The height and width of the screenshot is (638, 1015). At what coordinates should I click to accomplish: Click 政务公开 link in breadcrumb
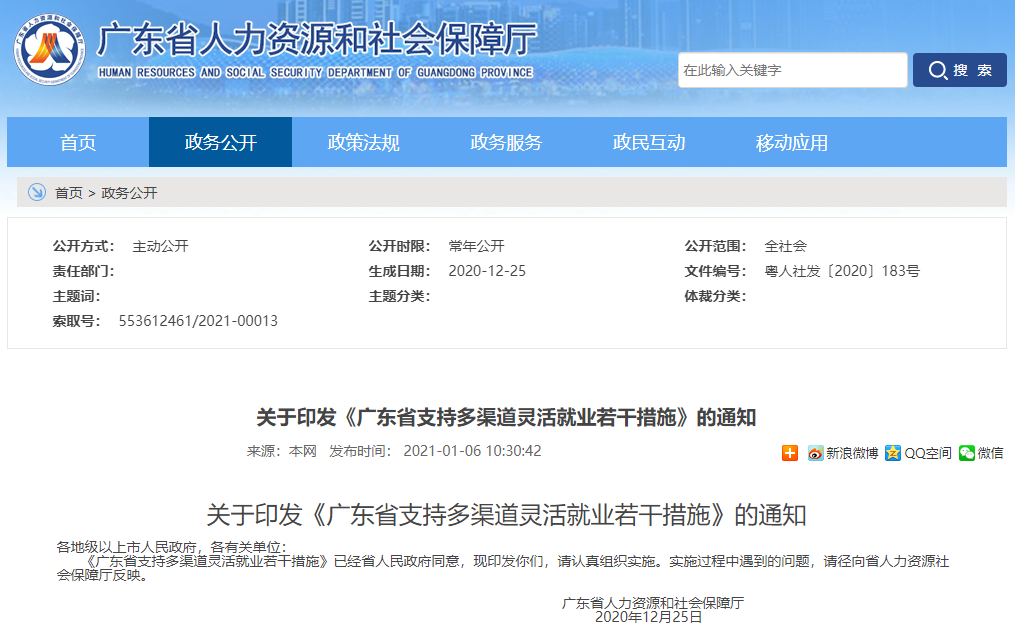coord(129,193)
